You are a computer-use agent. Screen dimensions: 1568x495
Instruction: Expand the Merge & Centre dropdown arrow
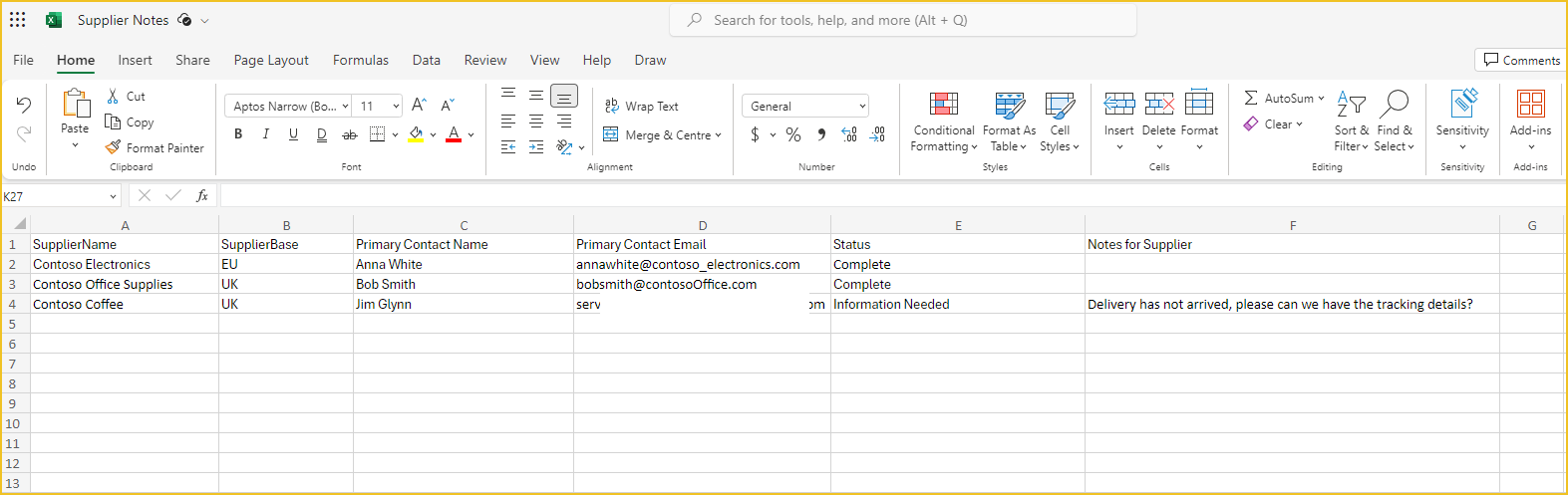tap(718, 135)
